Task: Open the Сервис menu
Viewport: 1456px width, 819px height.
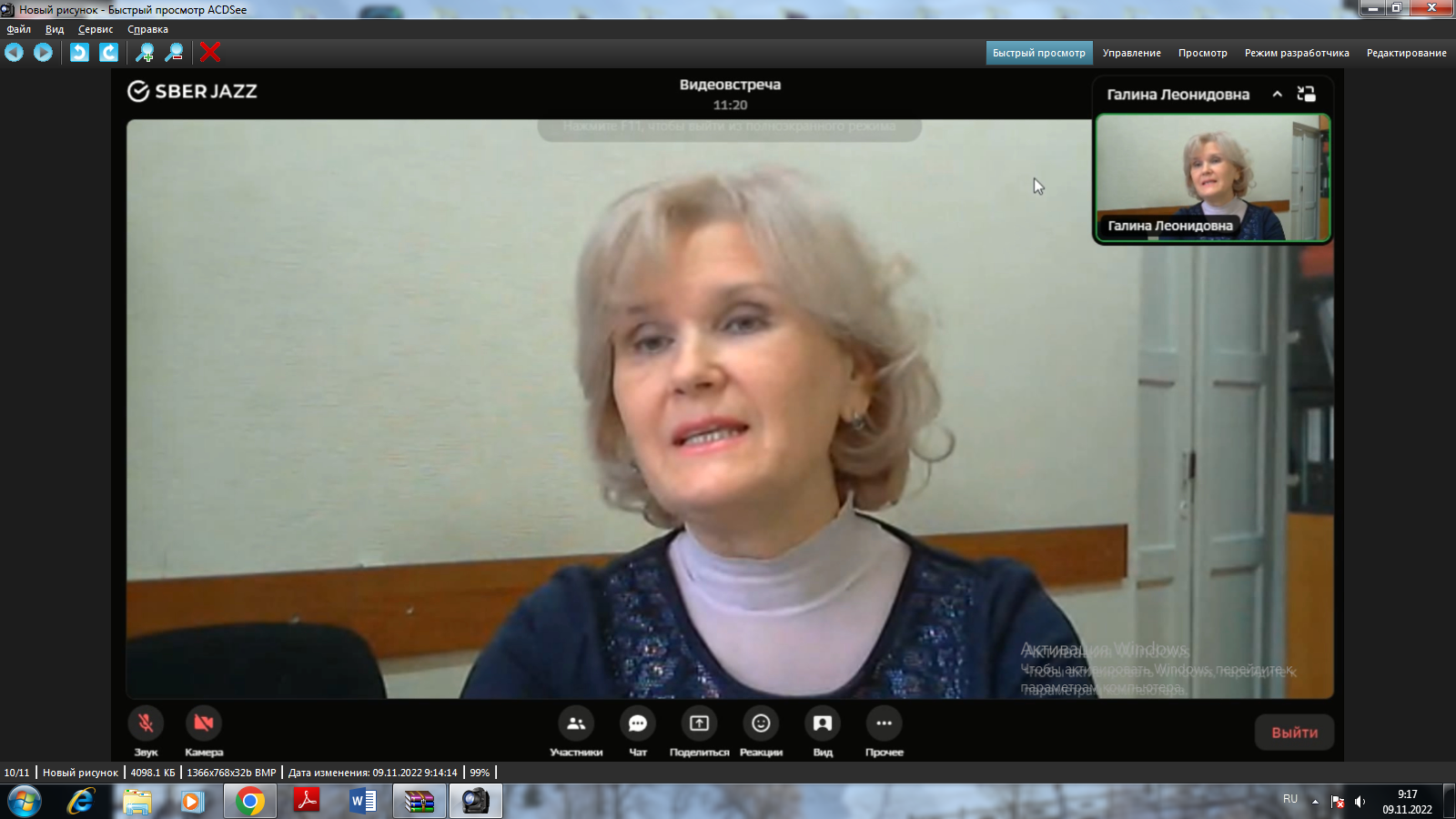Action: 96,29
